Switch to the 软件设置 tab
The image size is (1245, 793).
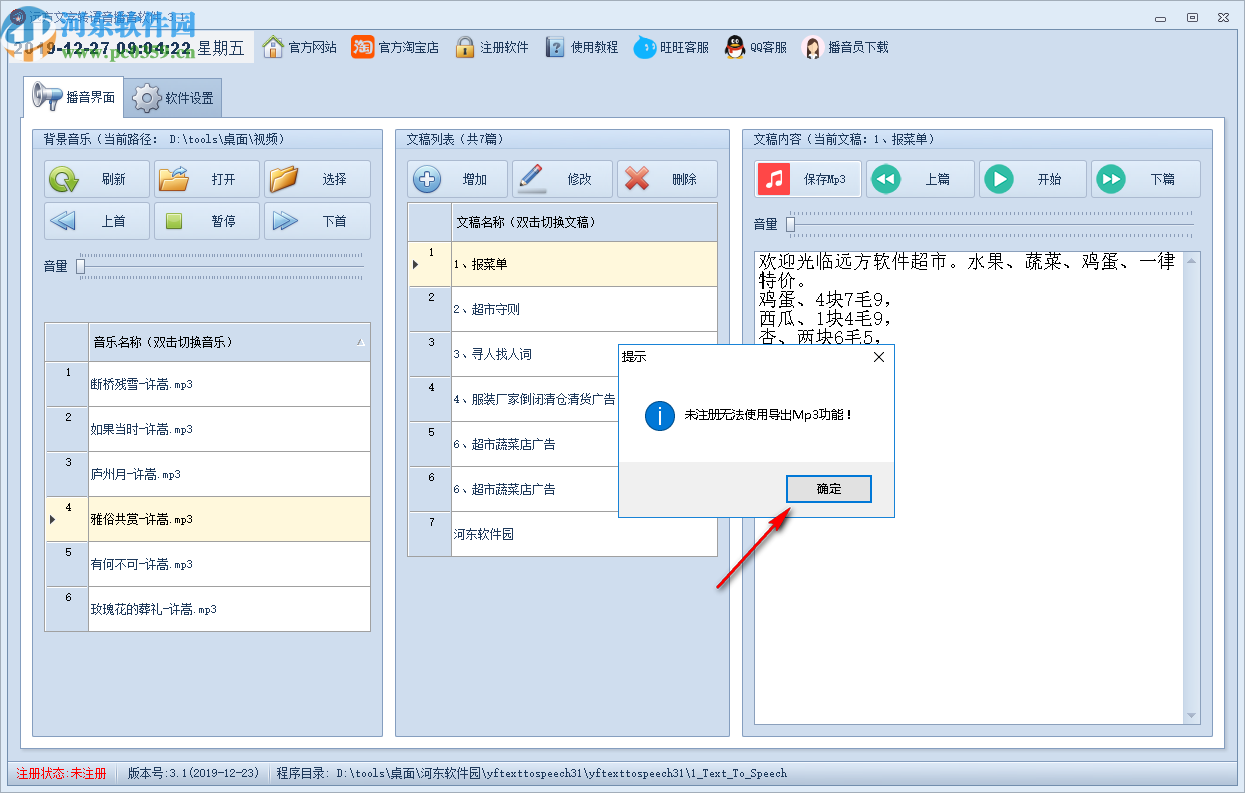click(x=173, y=98)
